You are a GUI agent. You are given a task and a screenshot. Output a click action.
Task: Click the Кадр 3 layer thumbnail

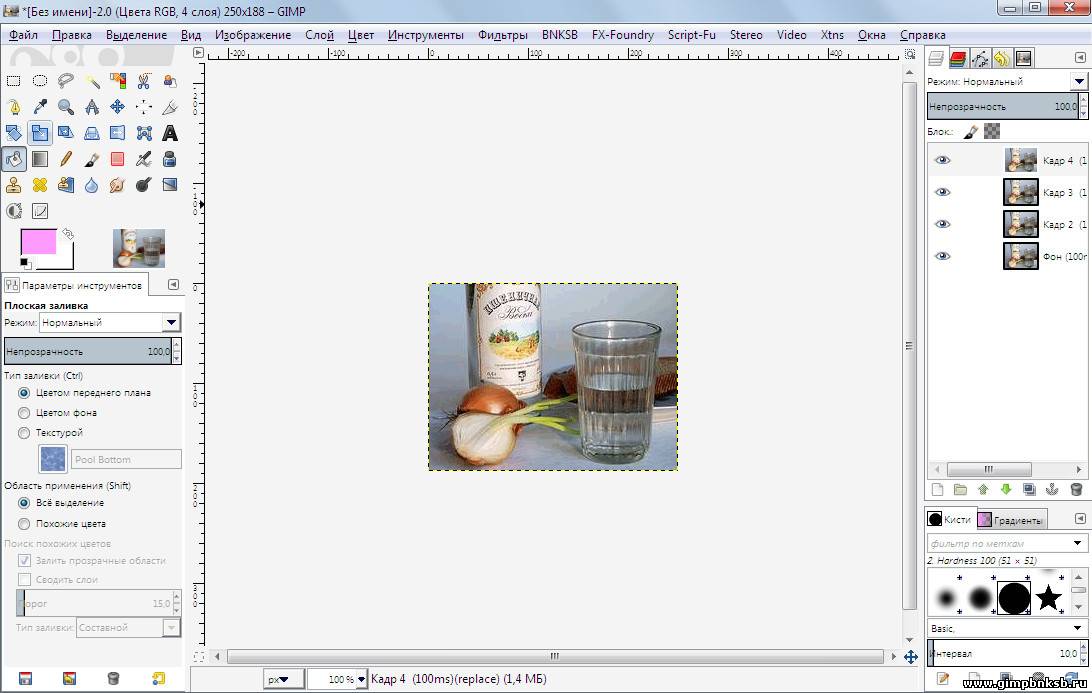pos(1020,192)
